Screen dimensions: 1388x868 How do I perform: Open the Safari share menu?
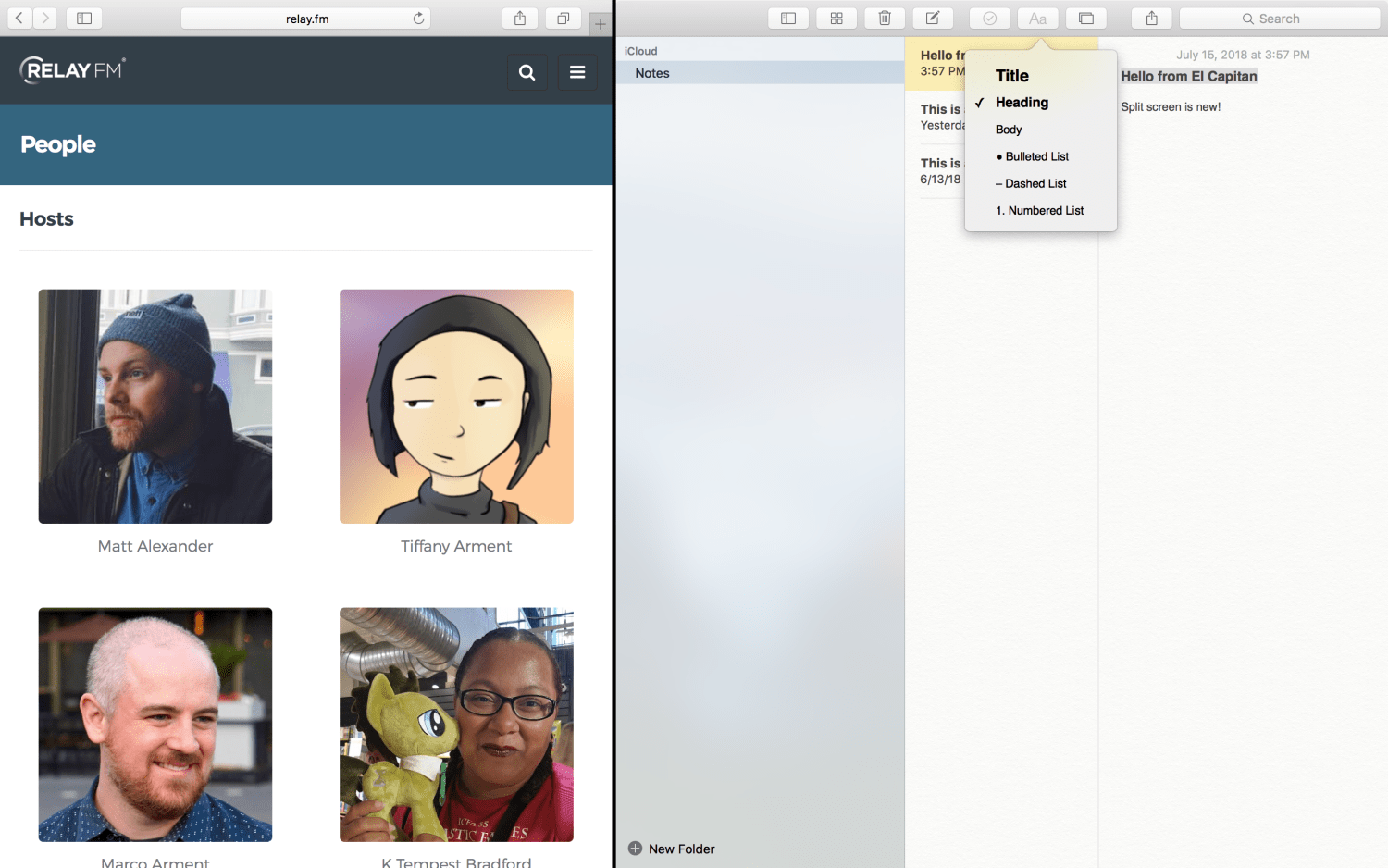tap(520, 19)
